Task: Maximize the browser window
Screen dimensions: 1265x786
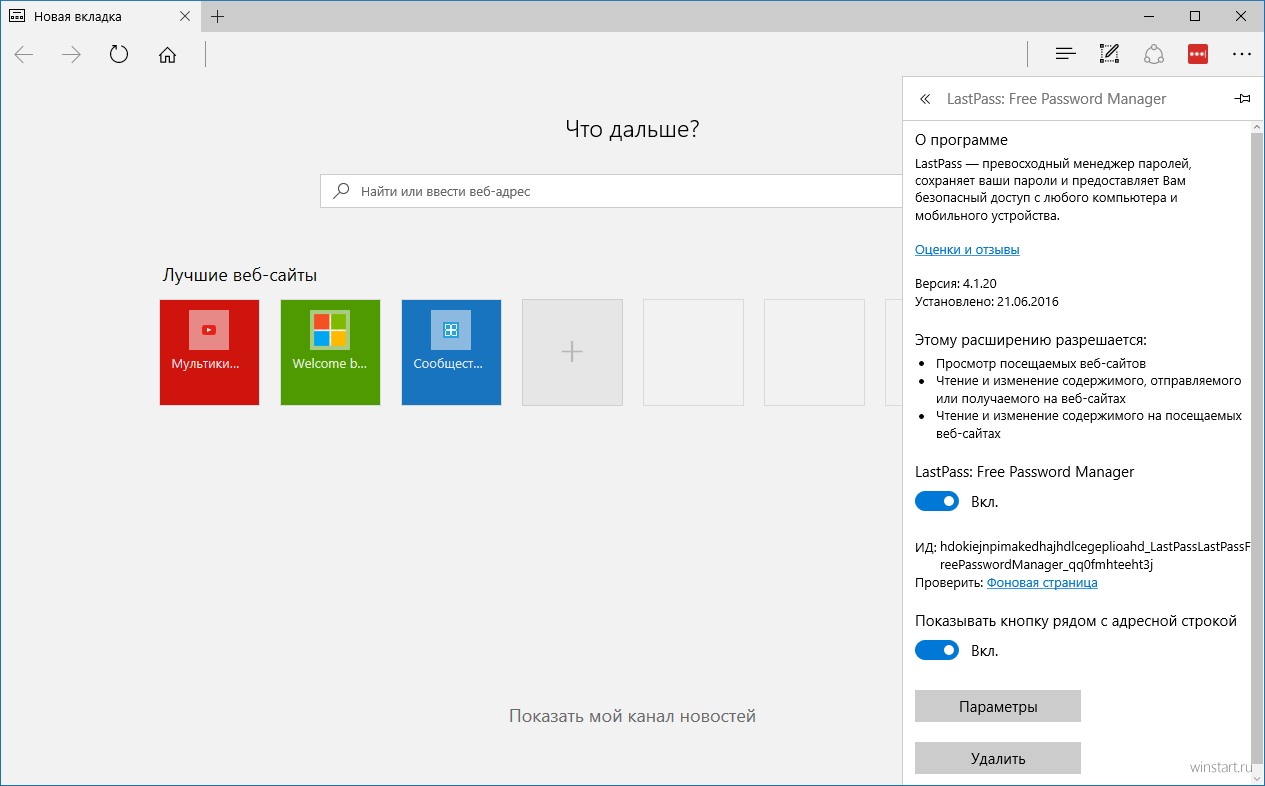Action: (1195, 16)
